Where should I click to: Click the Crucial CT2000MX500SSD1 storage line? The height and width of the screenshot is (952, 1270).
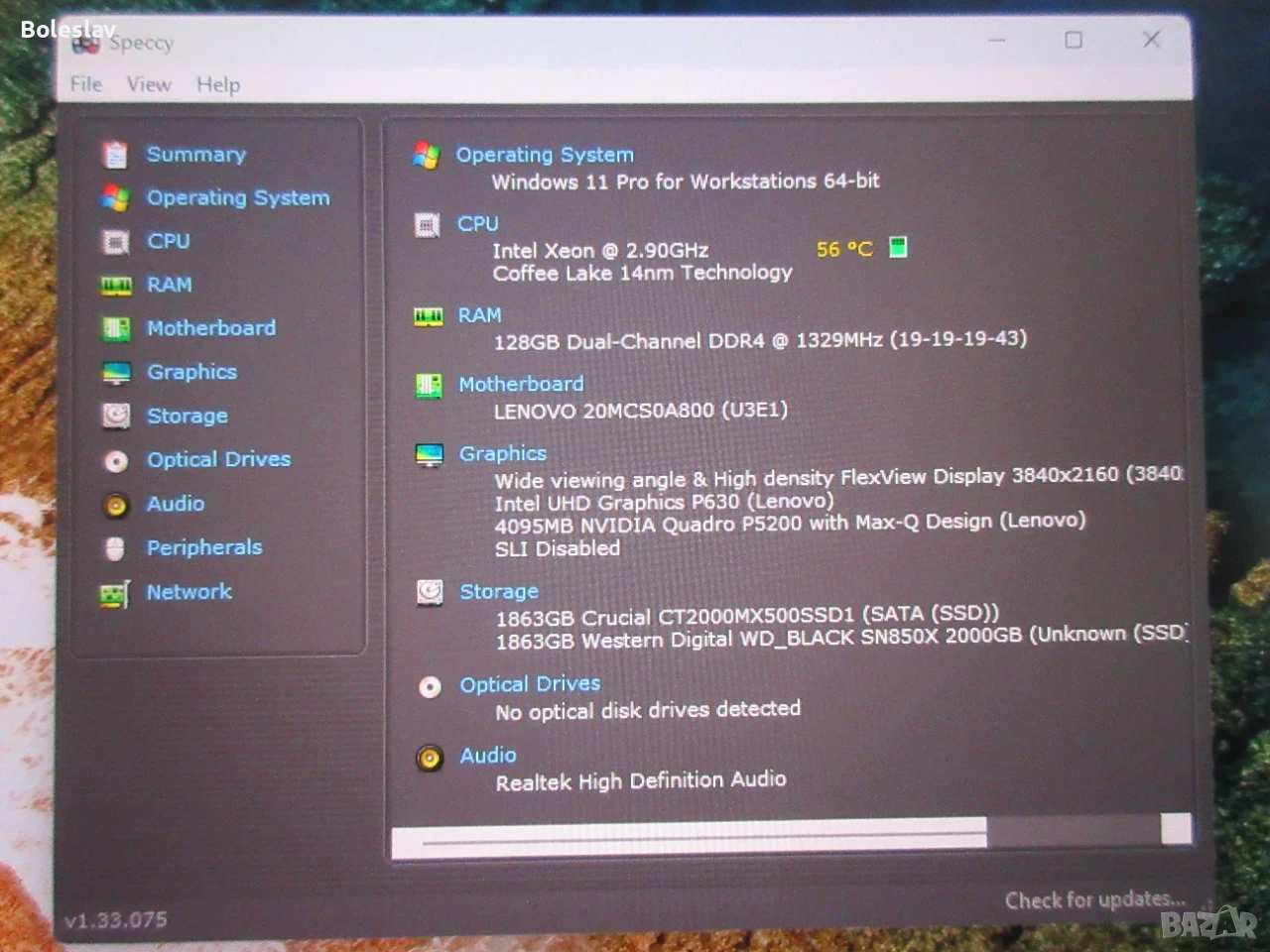coord(748,616)
